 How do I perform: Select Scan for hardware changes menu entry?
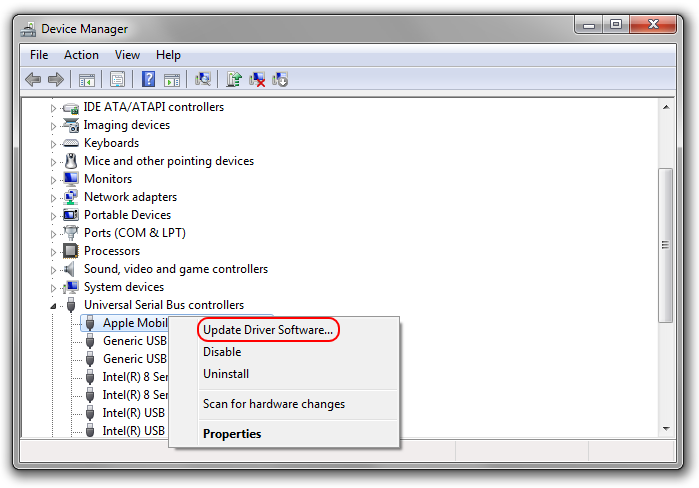274,404
